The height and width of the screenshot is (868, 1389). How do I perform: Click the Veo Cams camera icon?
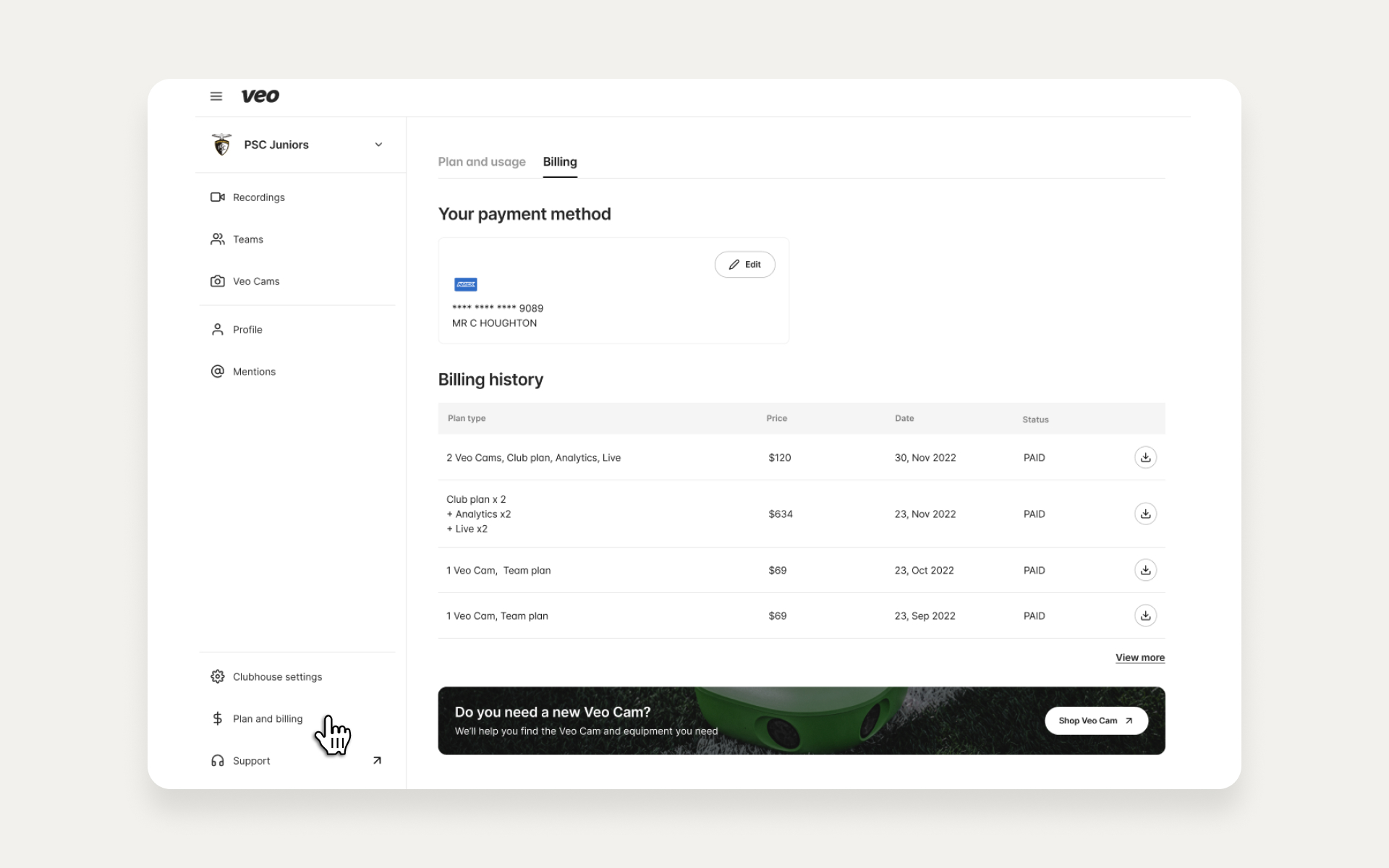pyautogui.click(x=217, y=281)
